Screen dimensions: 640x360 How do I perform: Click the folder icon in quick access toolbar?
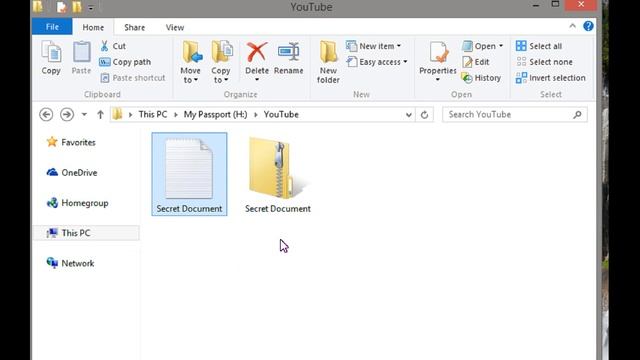(76, 7)
